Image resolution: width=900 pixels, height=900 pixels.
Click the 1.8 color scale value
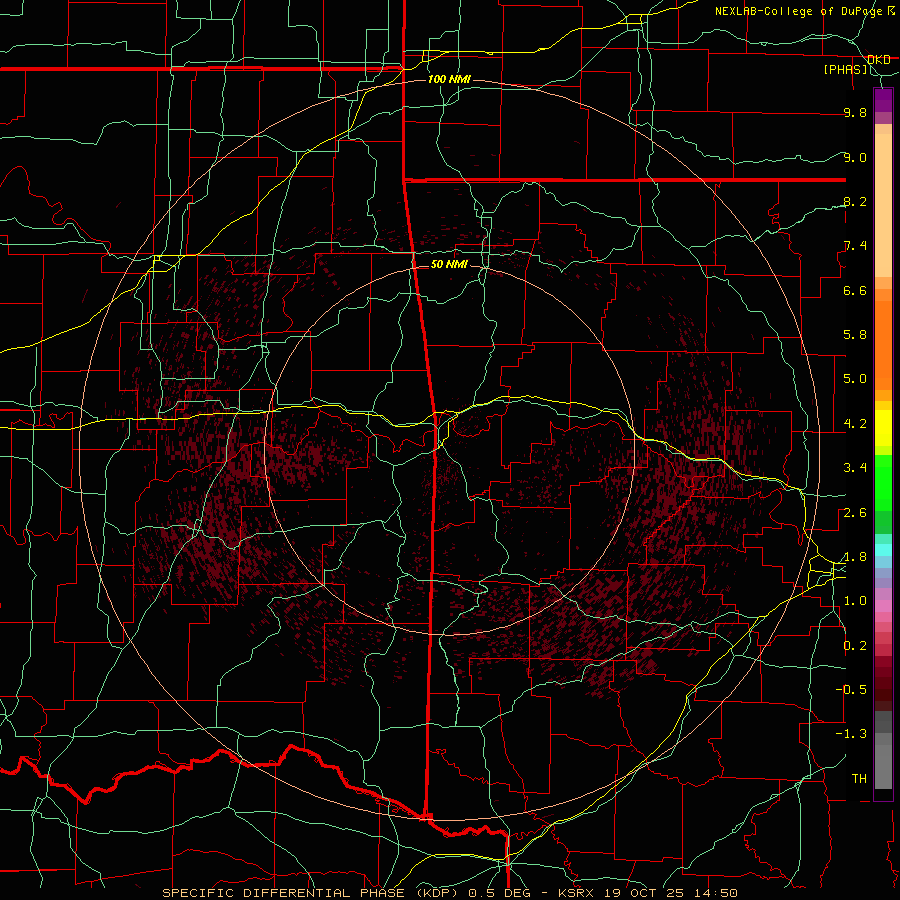click(855, 557)
